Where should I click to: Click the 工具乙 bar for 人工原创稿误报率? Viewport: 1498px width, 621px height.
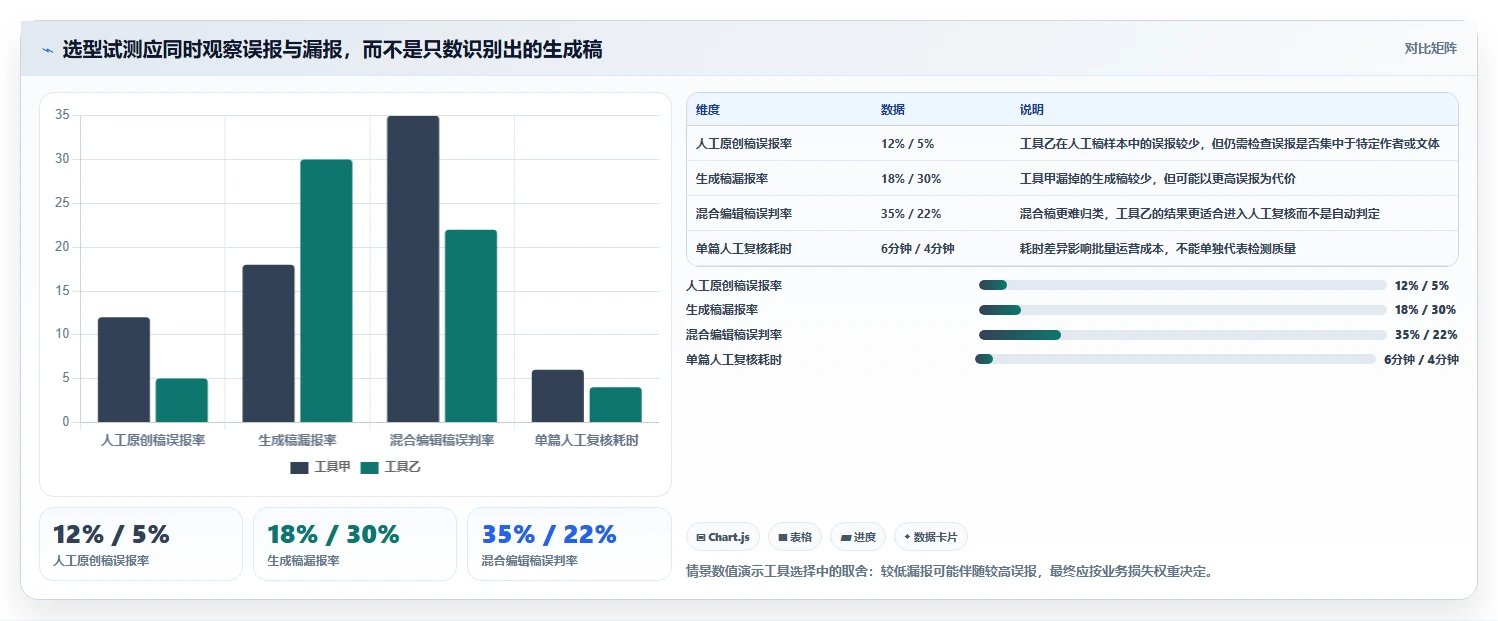click(182, 400)
